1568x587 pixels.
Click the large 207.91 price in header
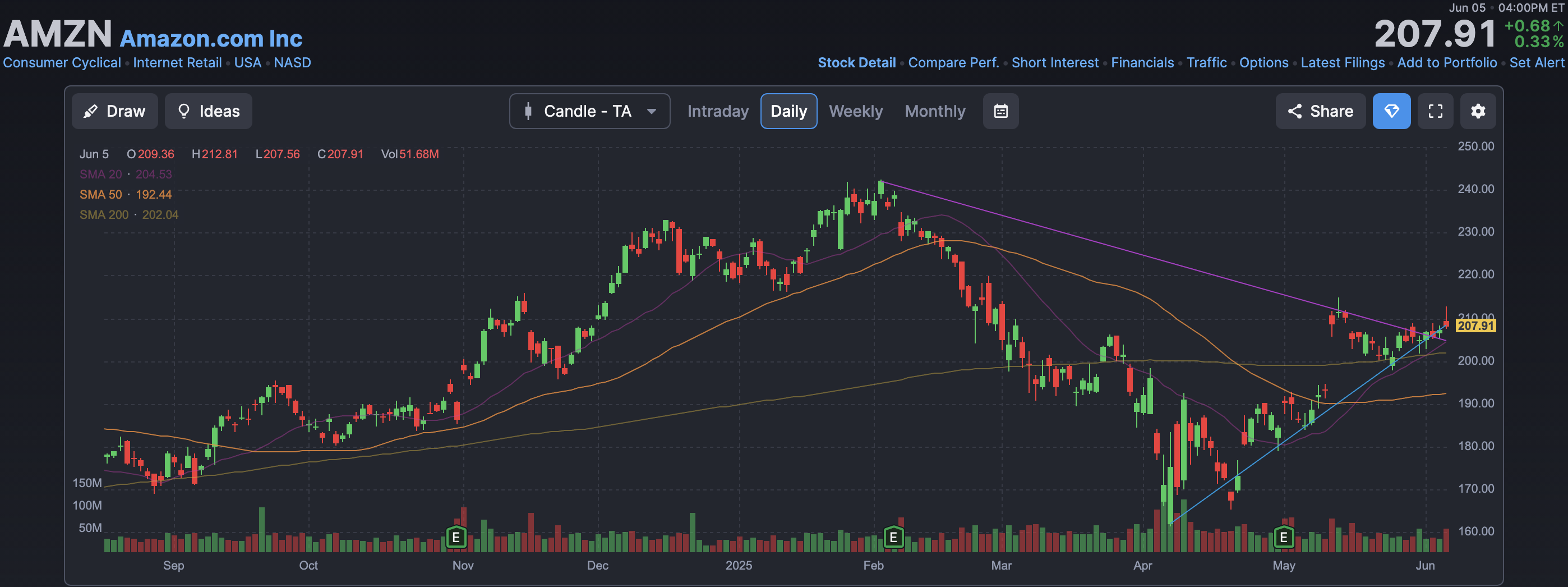coord(1435,34)
